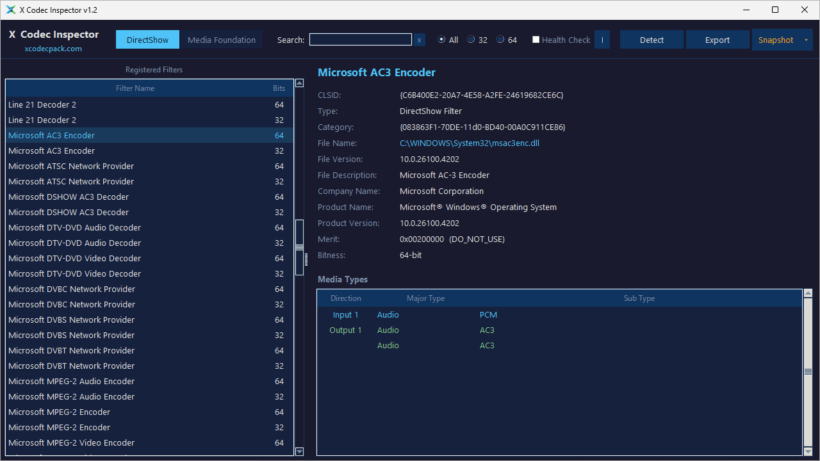This screenshot has width=820, height=461.
Task: Click the title bar app icon
Action: pyautogui.click(x=10, y=10)
